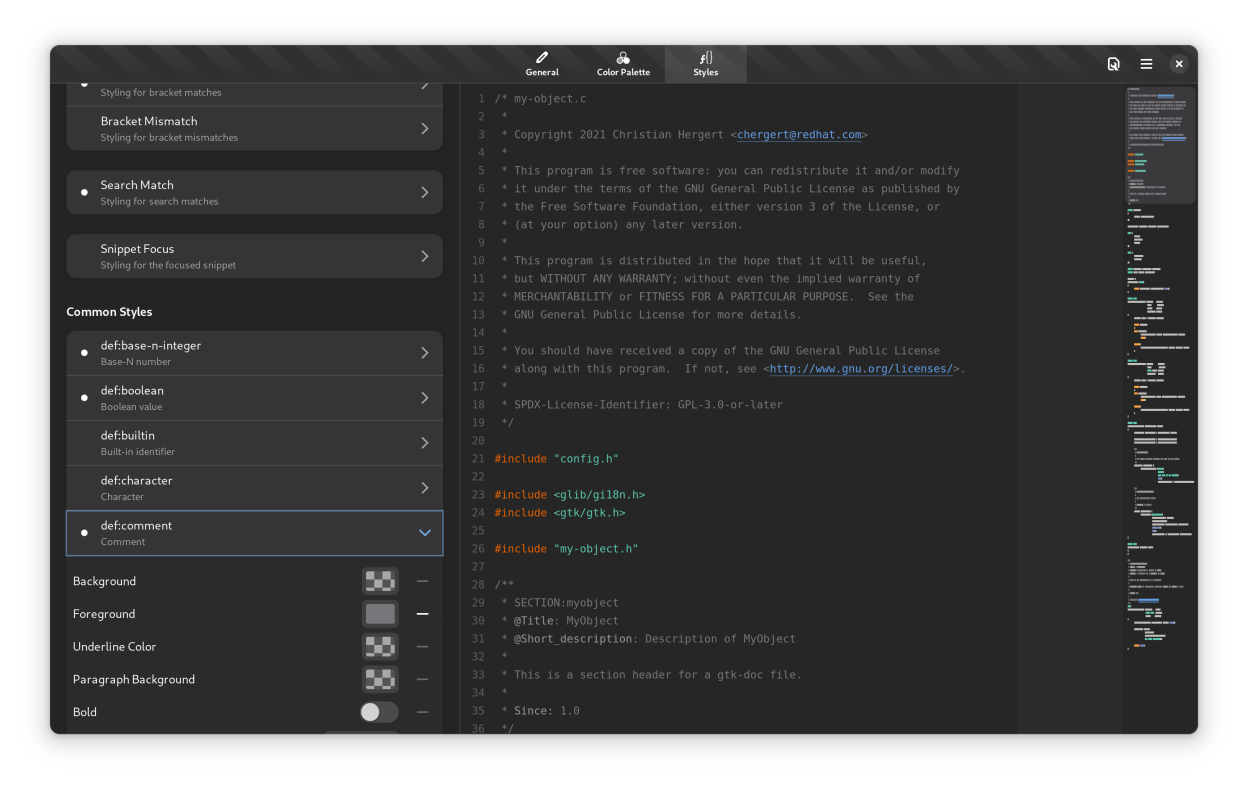
Task: Expand def:character style options
Action: [254, 488]
